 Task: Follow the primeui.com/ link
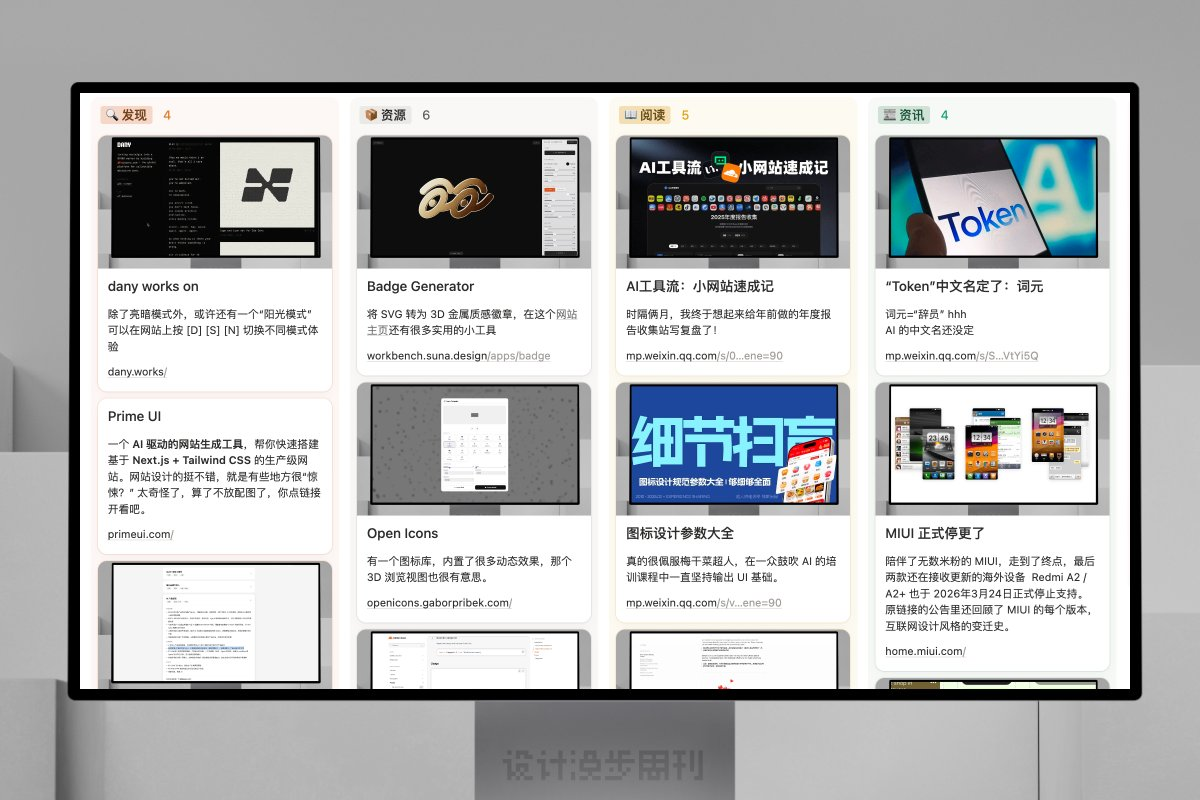click(141, 535)
